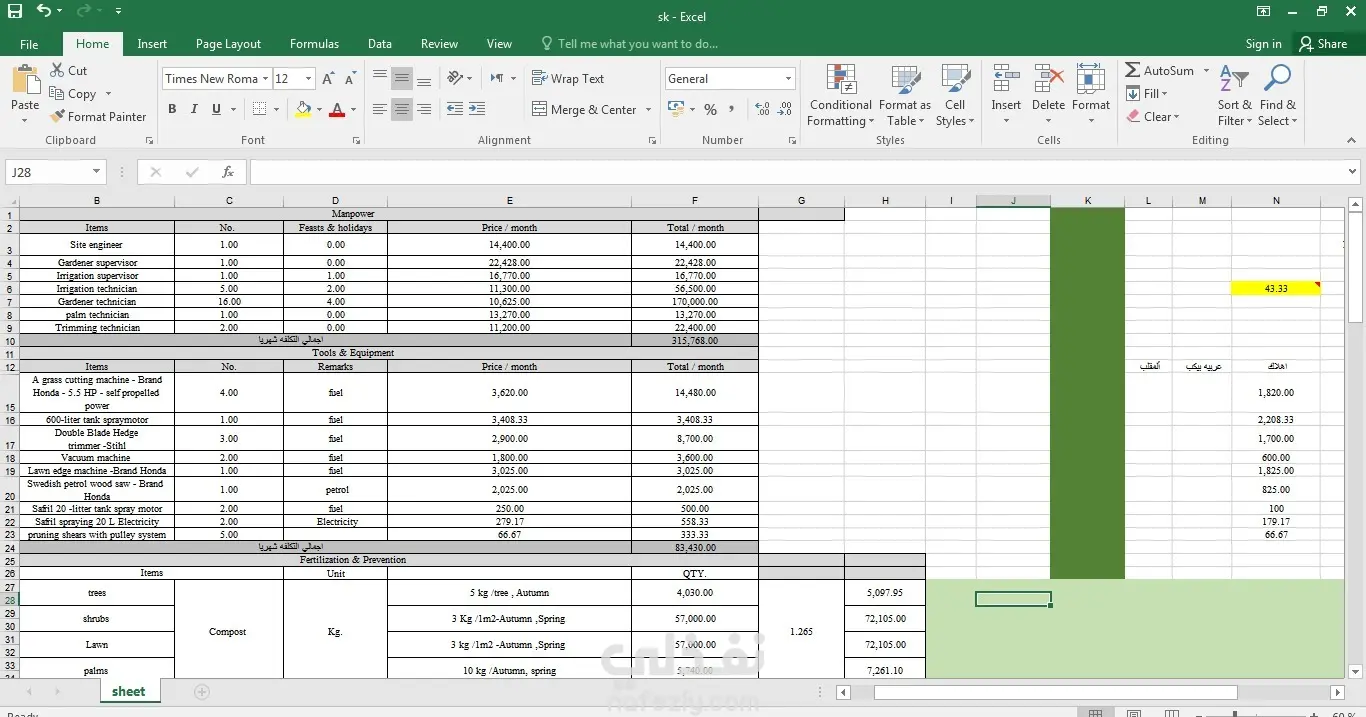Open the Times New Roman font dropdown
1366x717 pixels.
(x=265, y=79)
